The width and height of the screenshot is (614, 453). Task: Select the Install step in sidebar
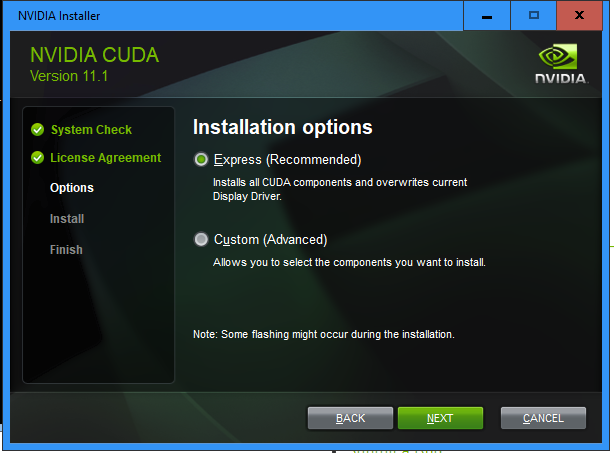coord(67,218)
